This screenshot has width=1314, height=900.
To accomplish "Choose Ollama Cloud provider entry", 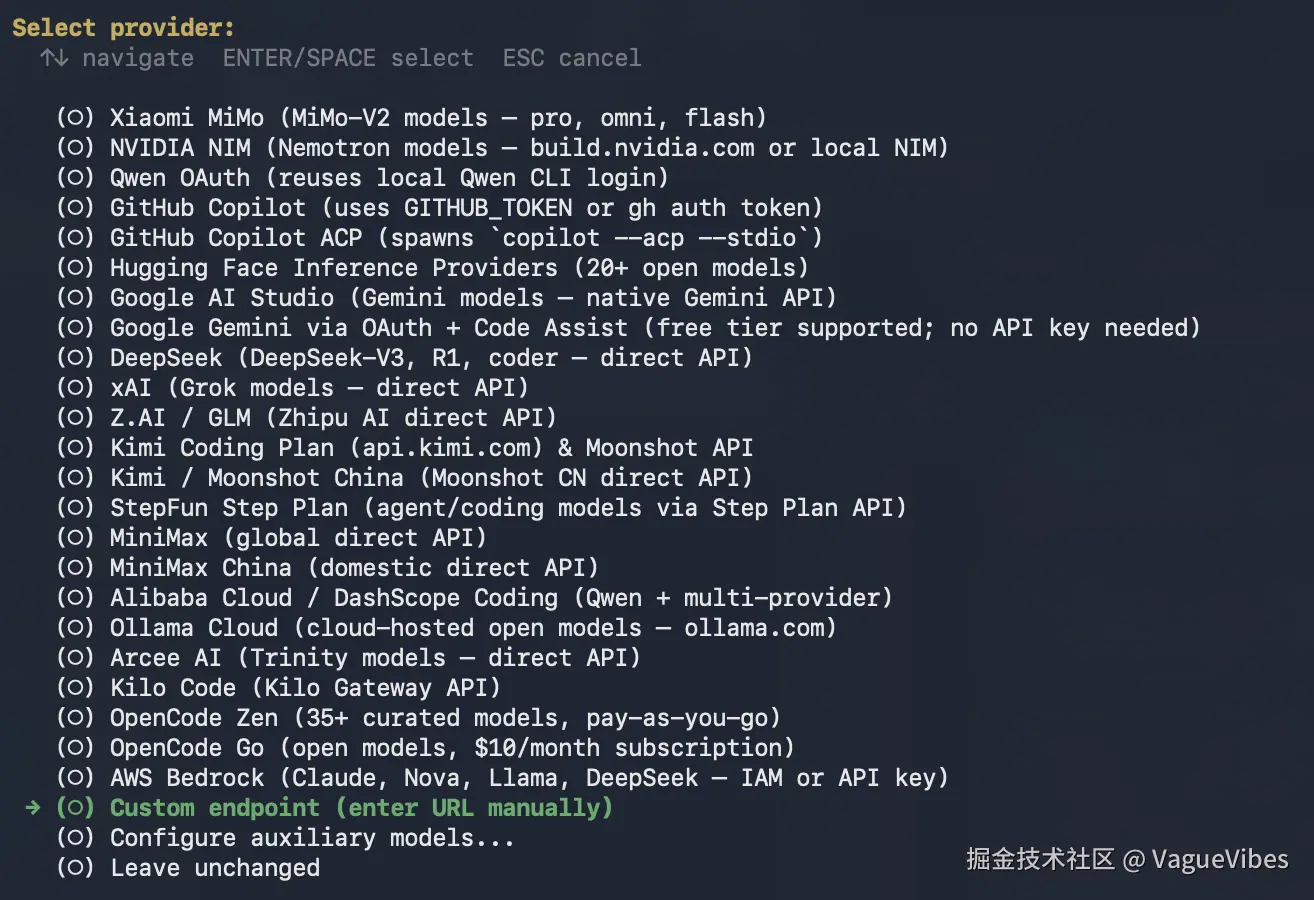I will [x=472, y=628].
